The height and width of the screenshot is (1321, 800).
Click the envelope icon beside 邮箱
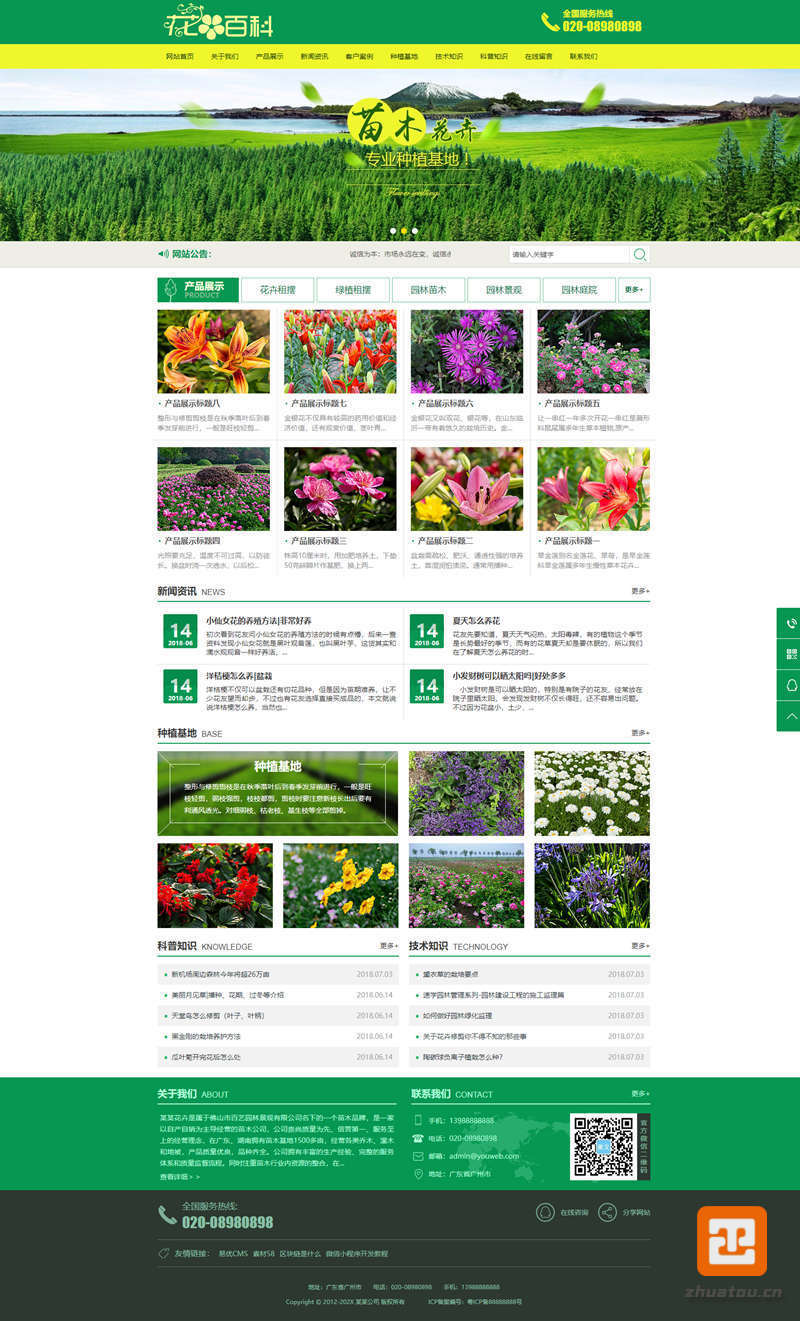pos(418,1156)
